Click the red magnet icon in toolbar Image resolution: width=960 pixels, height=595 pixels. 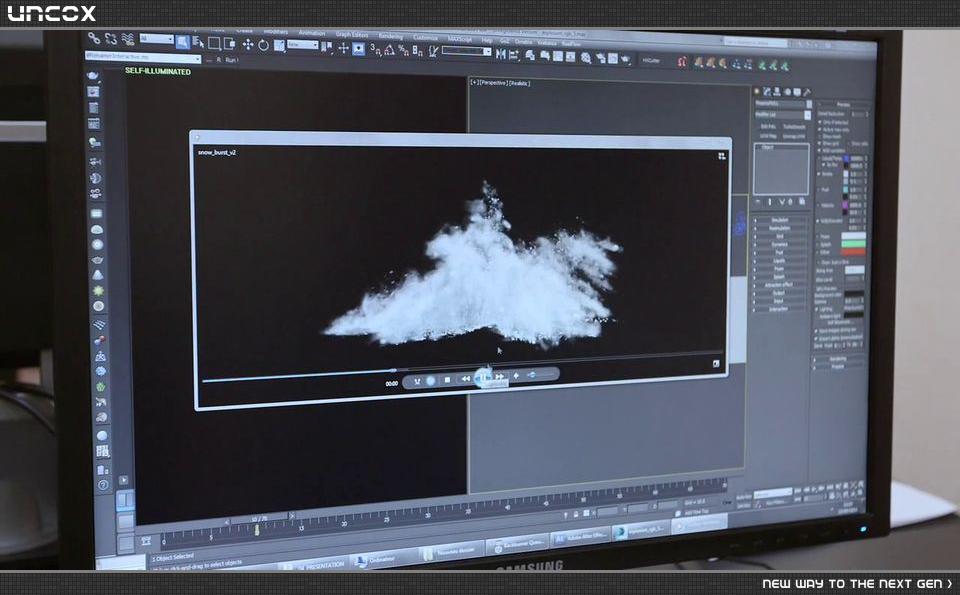coord(682,62)
